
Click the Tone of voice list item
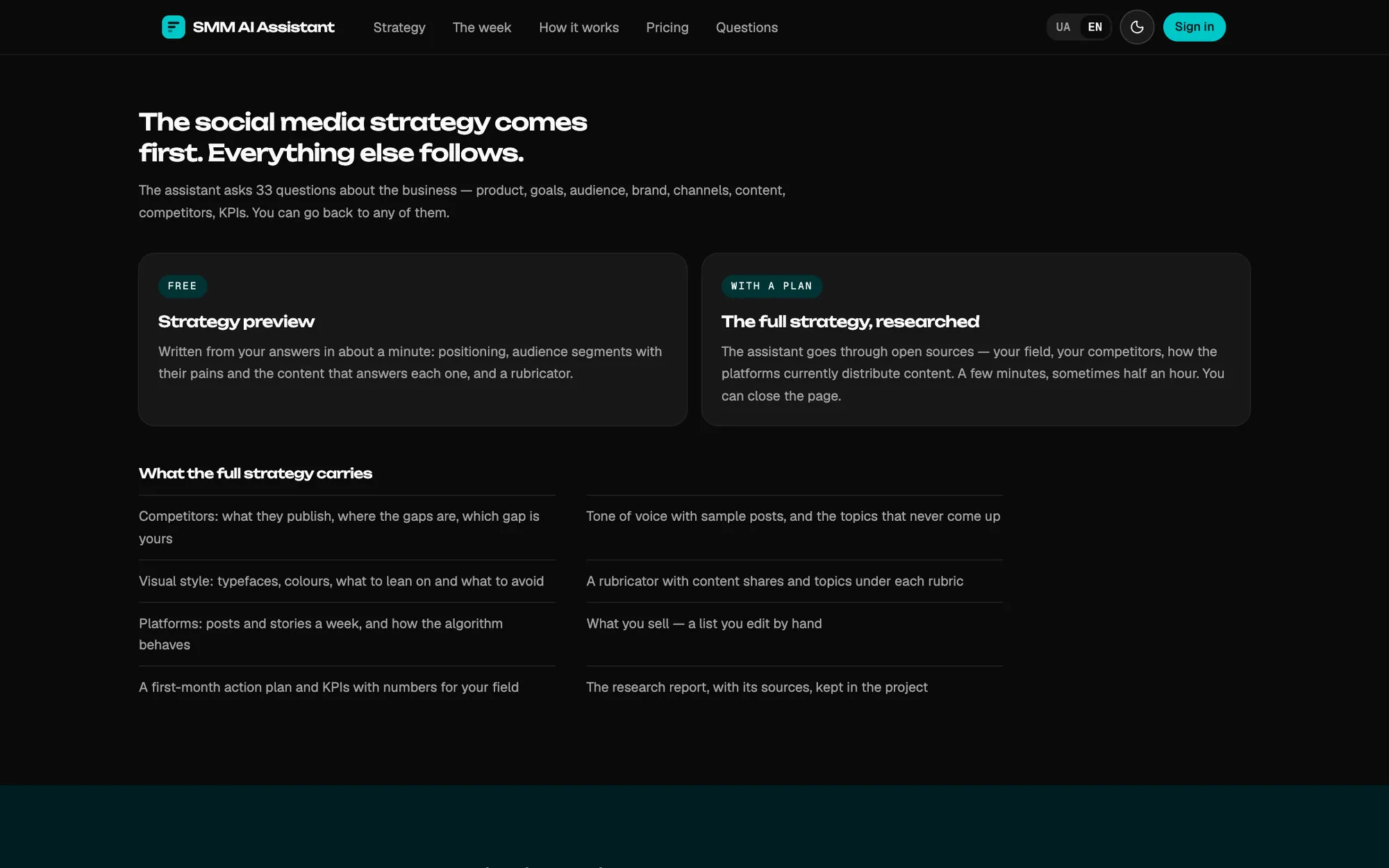point(793,517)
